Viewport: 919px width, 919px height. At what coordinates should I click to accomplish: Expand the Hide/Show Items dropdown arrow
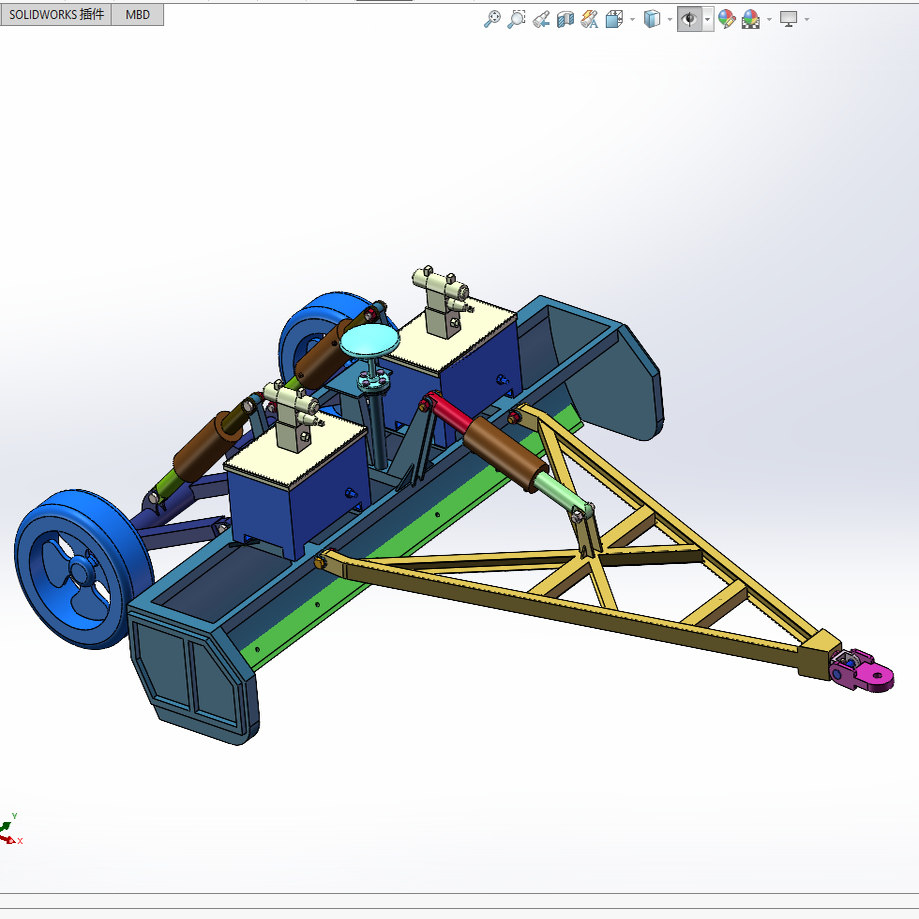click(x=707, y=19)
